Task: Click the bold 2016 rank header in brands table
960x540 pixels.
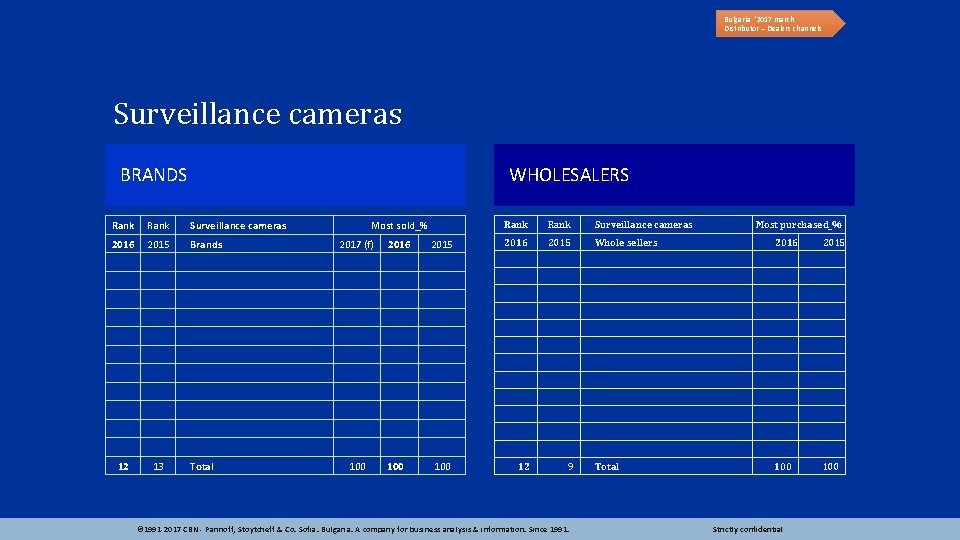Action: [x=123, y=244]
